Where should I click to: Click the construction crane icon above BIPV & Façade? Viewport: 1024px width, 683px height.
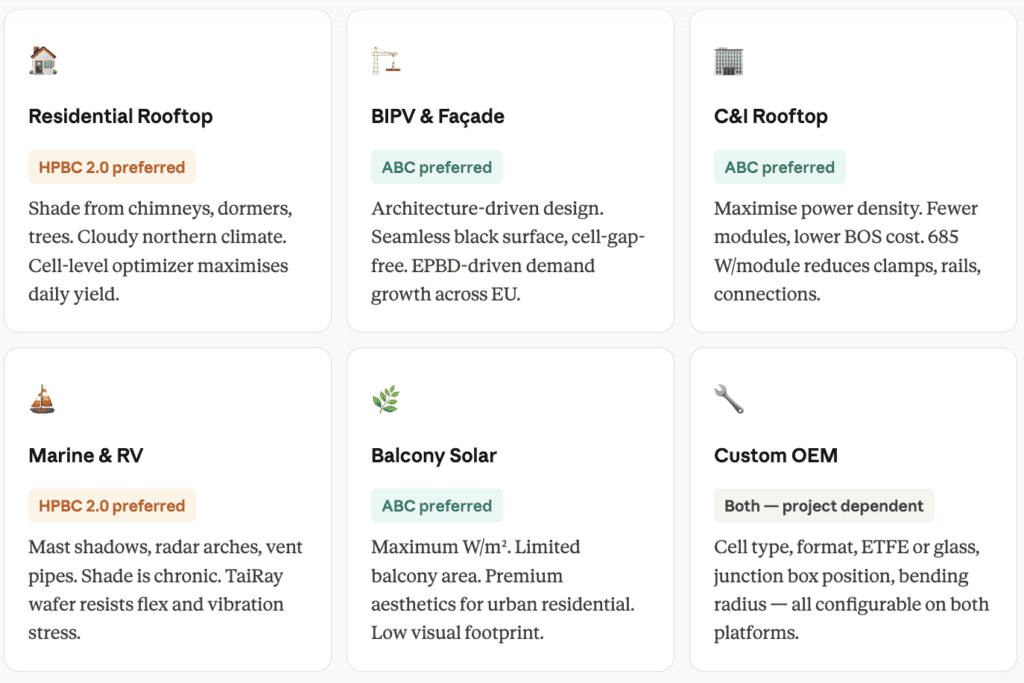tap(386, 61)
